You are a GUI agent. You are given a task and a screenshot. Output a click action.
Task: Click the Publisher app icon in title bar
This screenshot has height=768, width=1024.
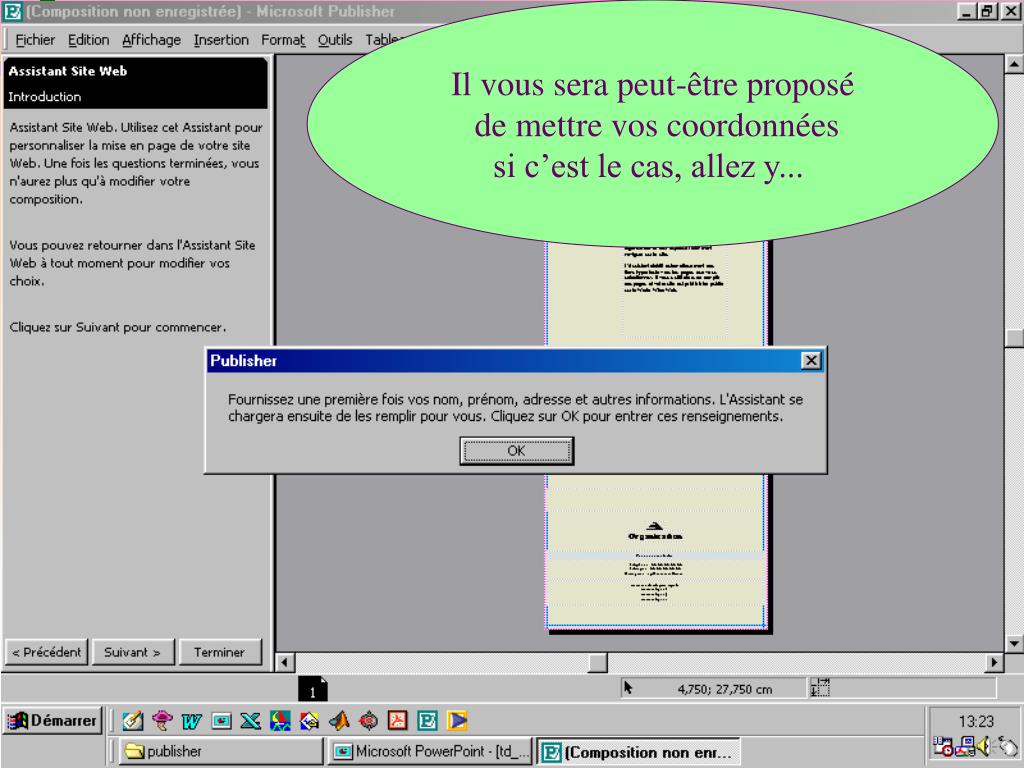tap(12, 11)
